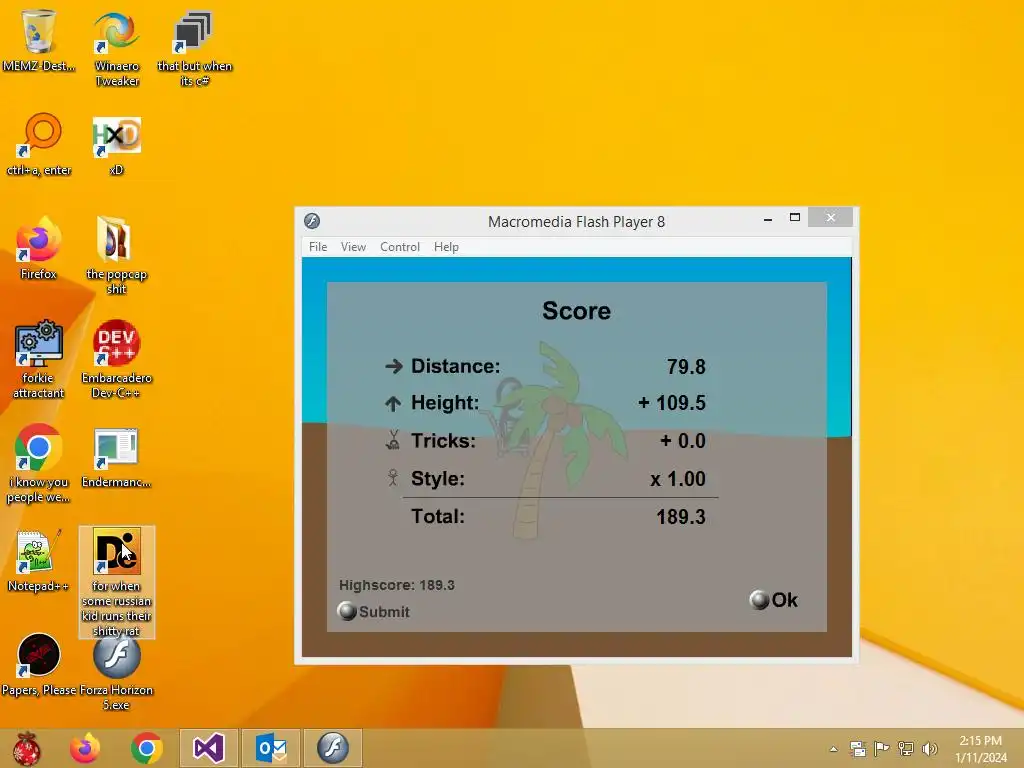1024x768 pixels.
Task: Click the 'Macromedia Flash Player 8' title text
Action: point(577,222)
